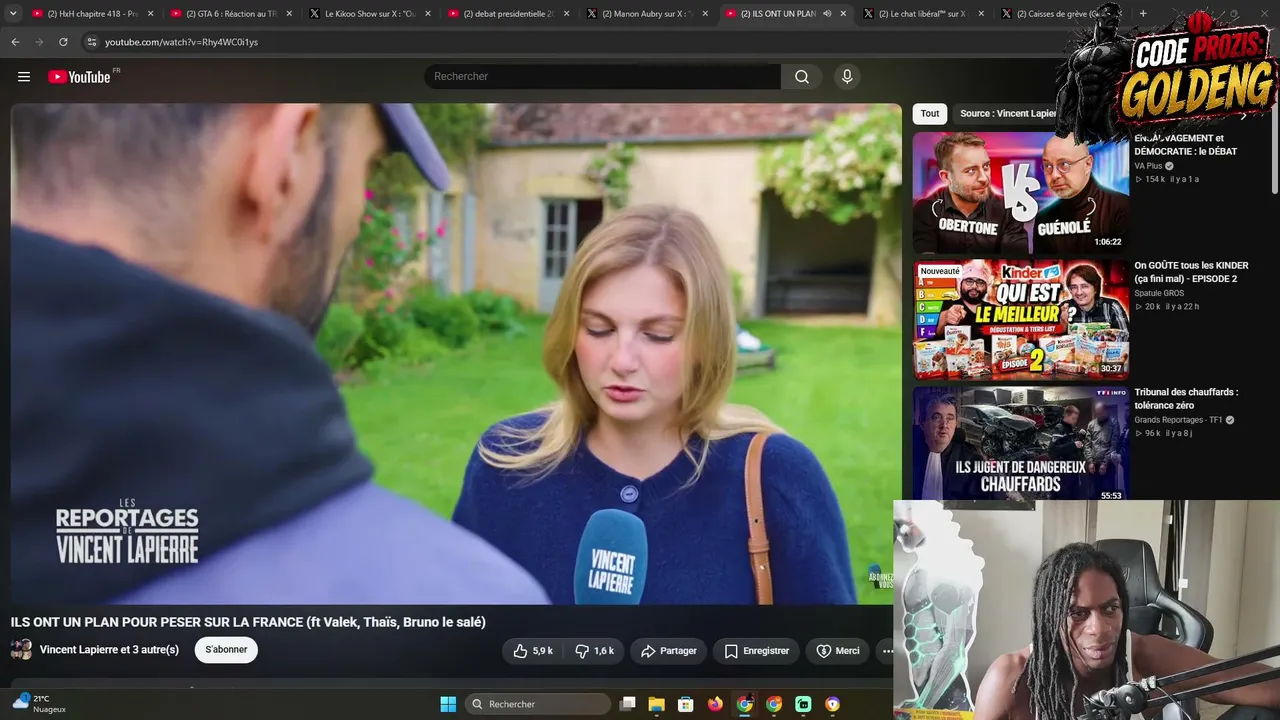Screen dimensions: 1280x720
Task: Open the Kinder Qui est le meilleur thumbnail
Action: [x=1021, y=319]
